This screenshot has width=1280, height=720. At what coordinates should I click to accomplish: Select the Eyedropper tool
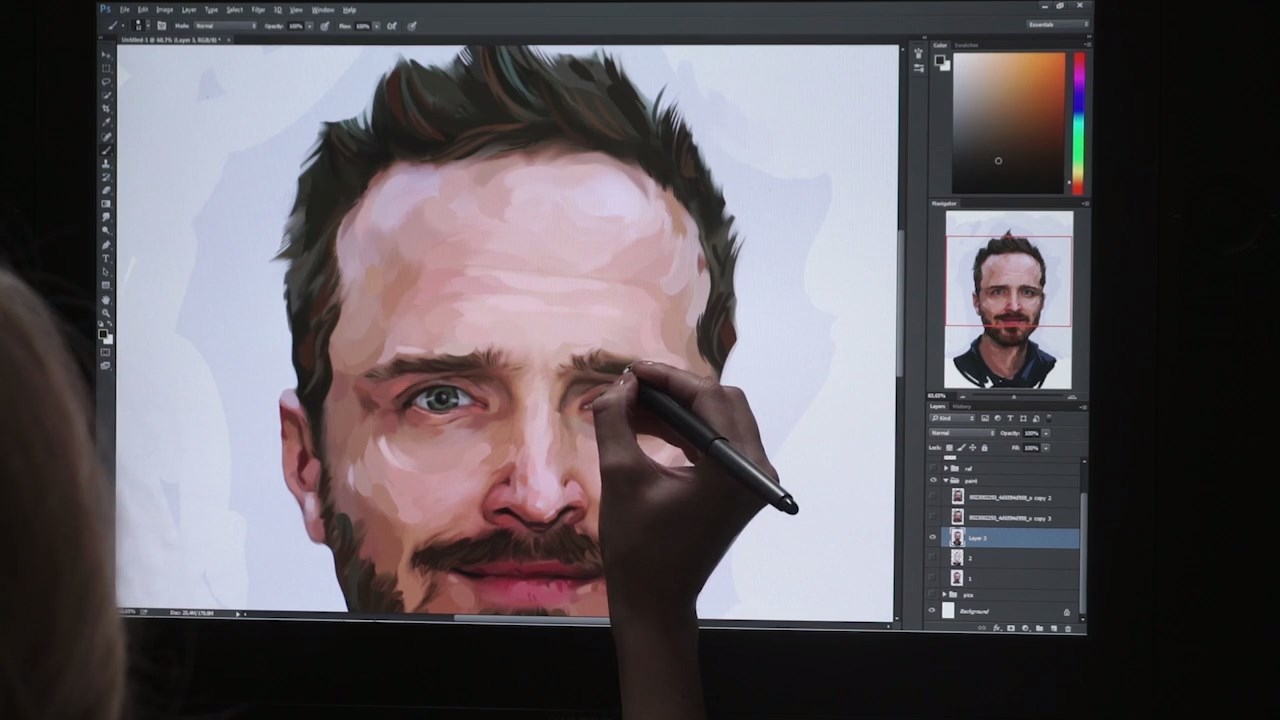(106, 122)
